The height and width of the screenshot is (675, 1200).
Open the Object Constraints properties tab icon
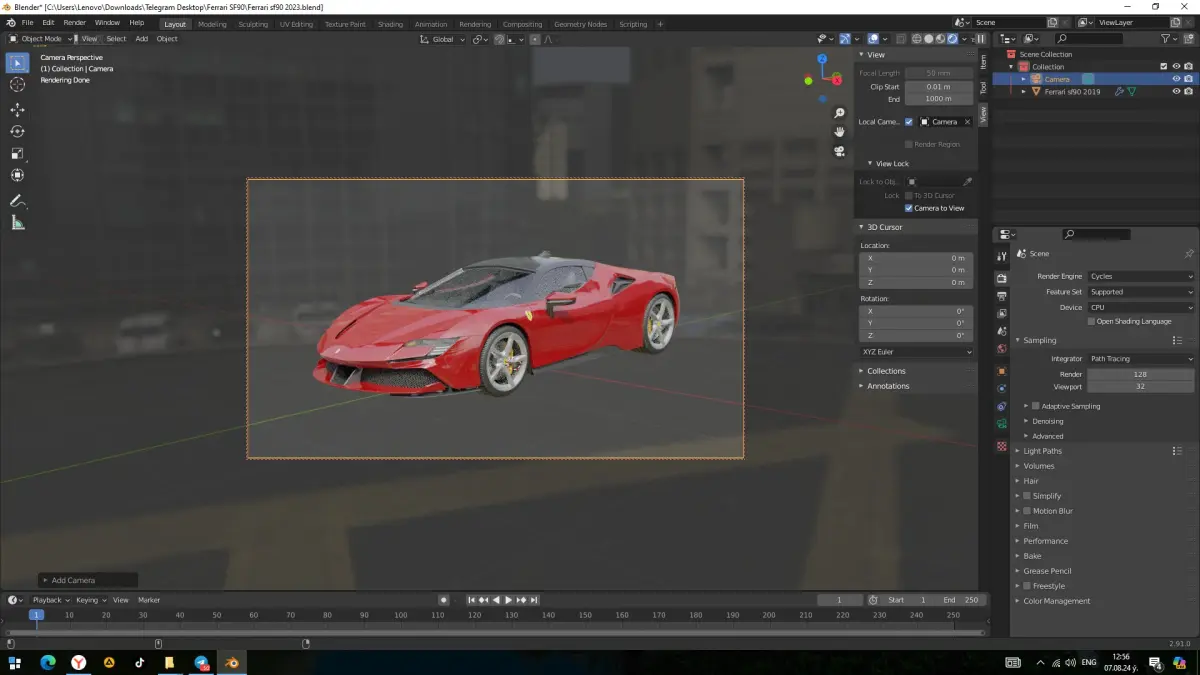pyautogui.click(x=1002, y=407)
